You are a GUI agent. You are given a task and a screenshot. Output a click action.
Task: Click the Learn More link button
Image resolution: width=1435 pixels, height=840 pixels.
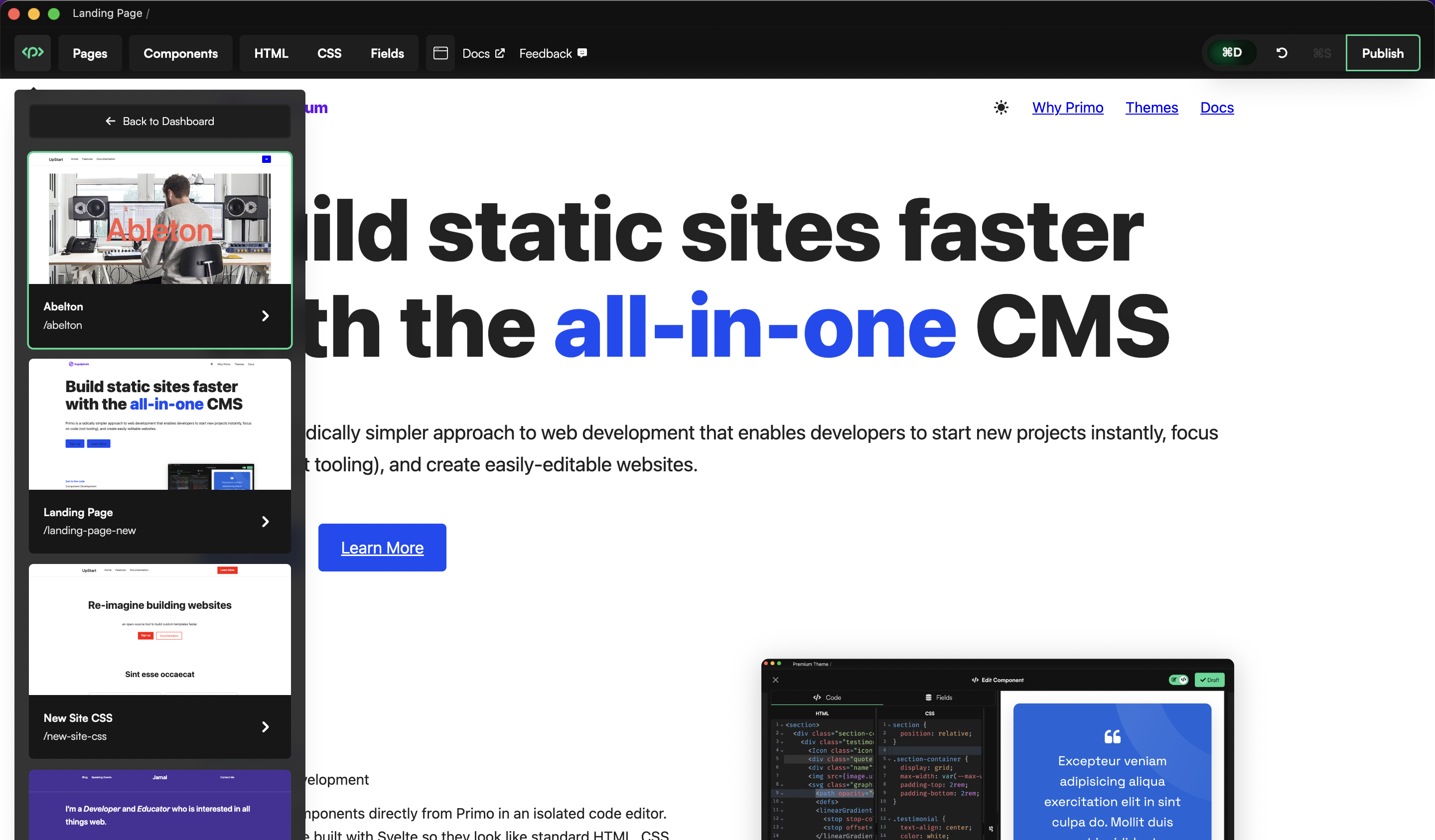[x=382, y=547]
